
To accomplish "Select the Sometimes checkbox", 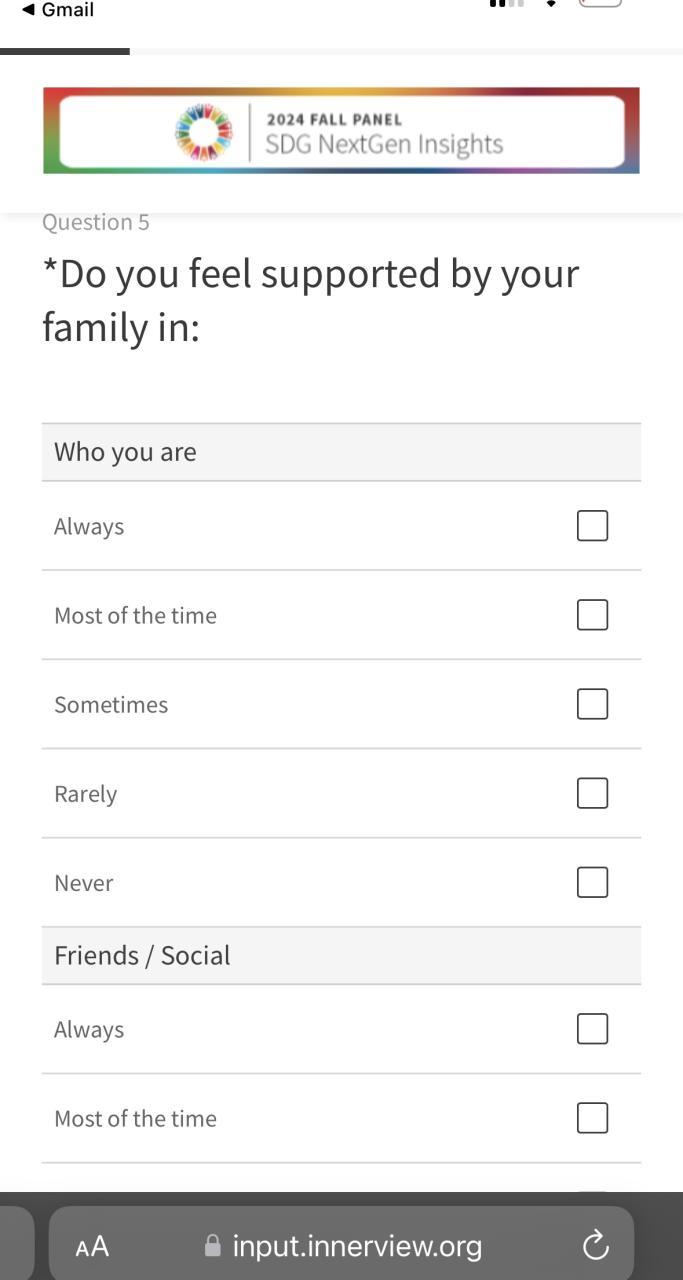I will click(x=592, y=704).
